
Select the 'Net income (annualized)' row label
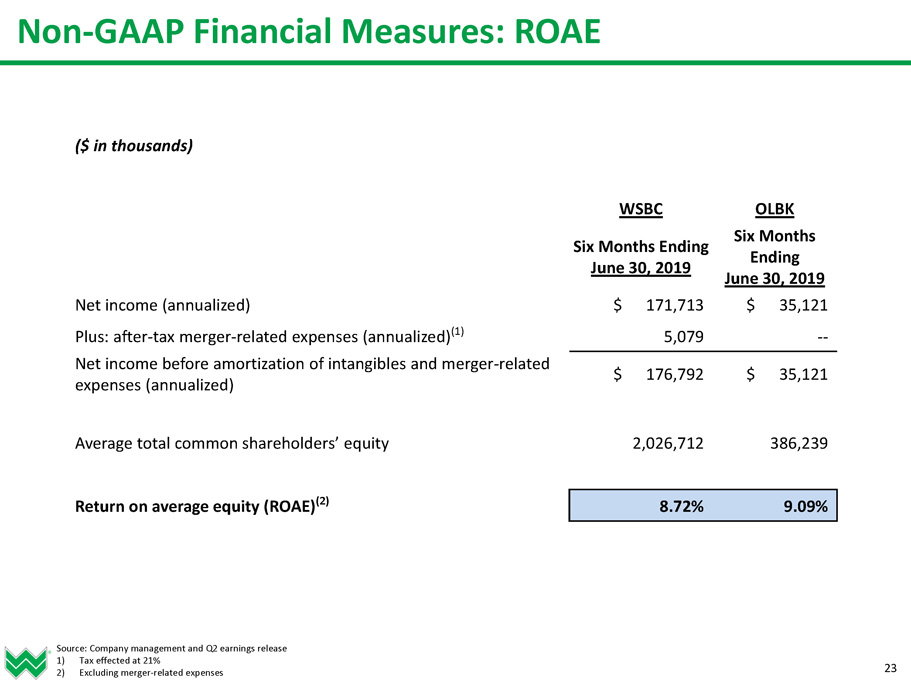163,305
